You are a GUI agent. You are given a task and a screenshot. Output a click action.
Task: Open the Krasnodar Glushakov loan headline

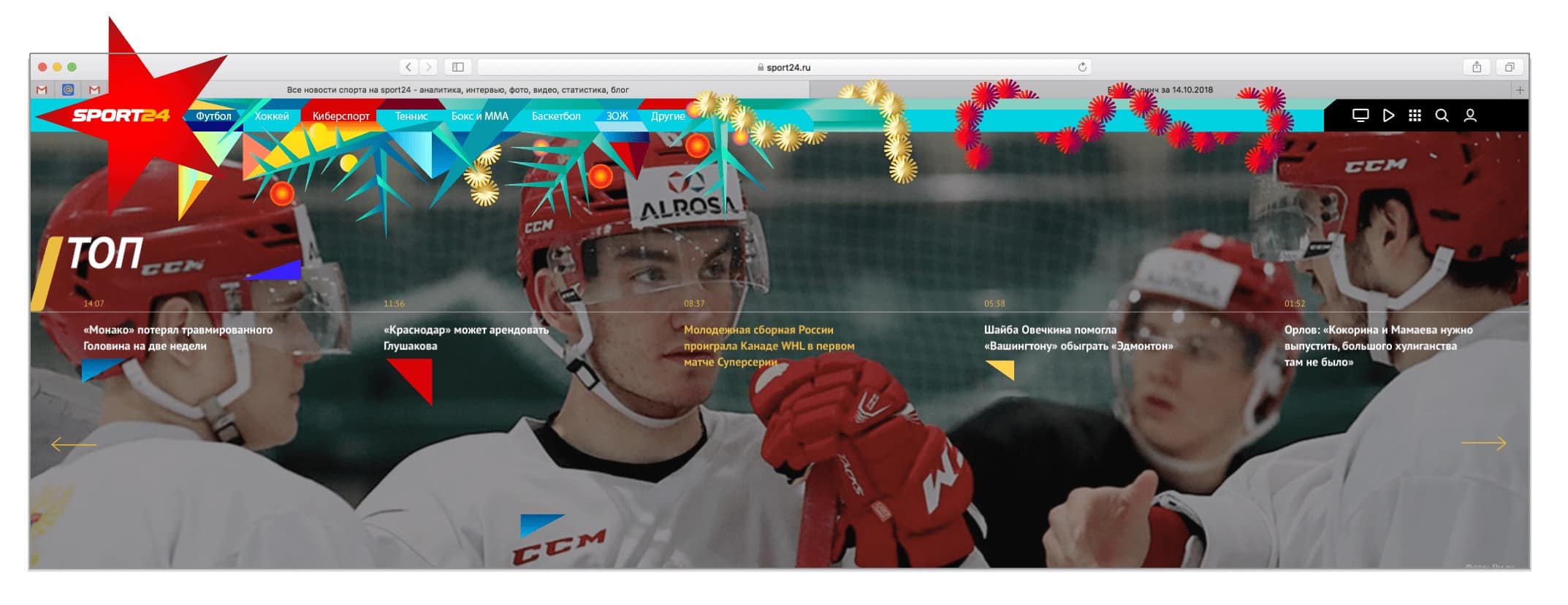(465, 338)
